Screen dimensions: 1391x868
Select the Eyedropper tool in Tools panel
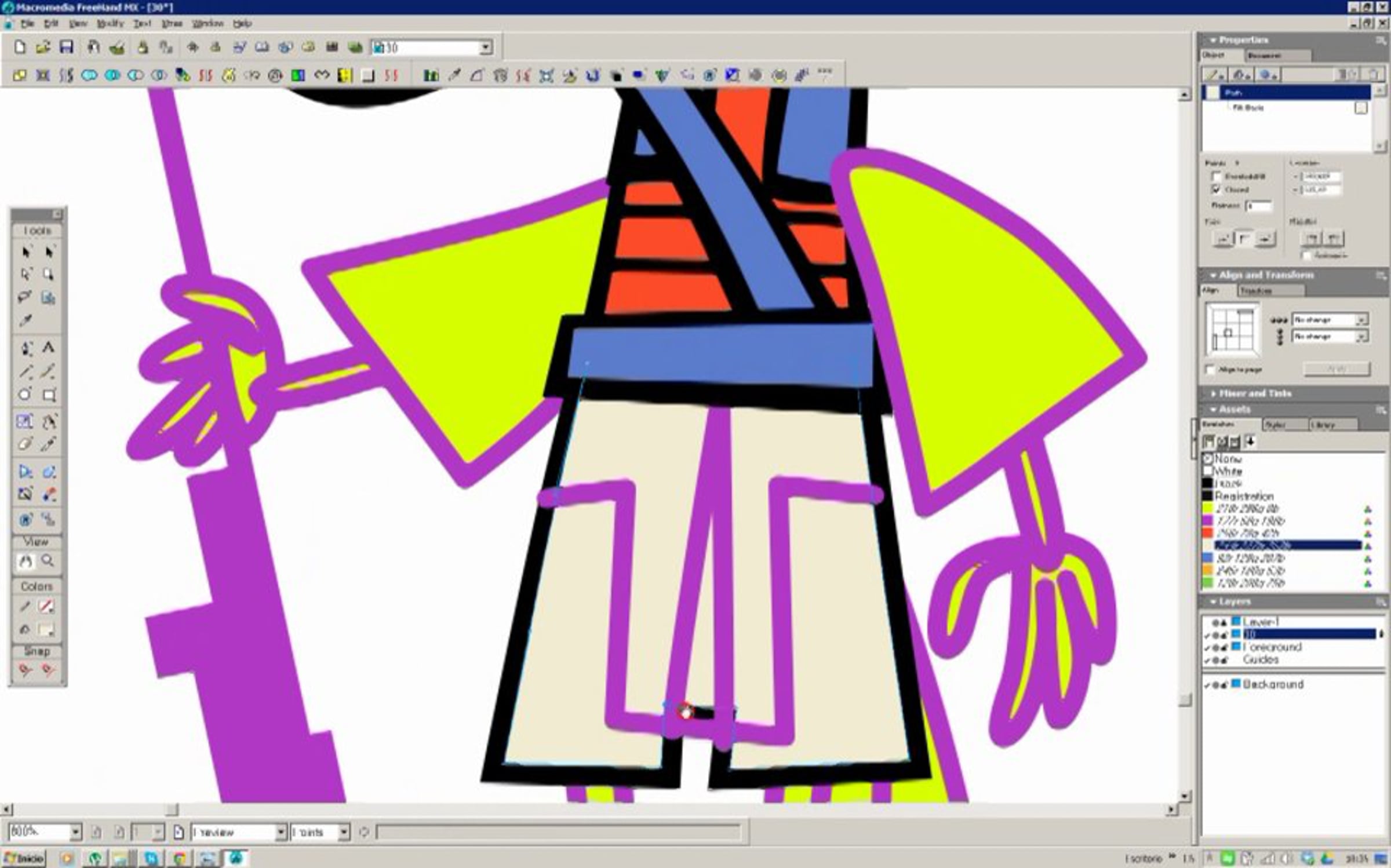coord(26,321)
